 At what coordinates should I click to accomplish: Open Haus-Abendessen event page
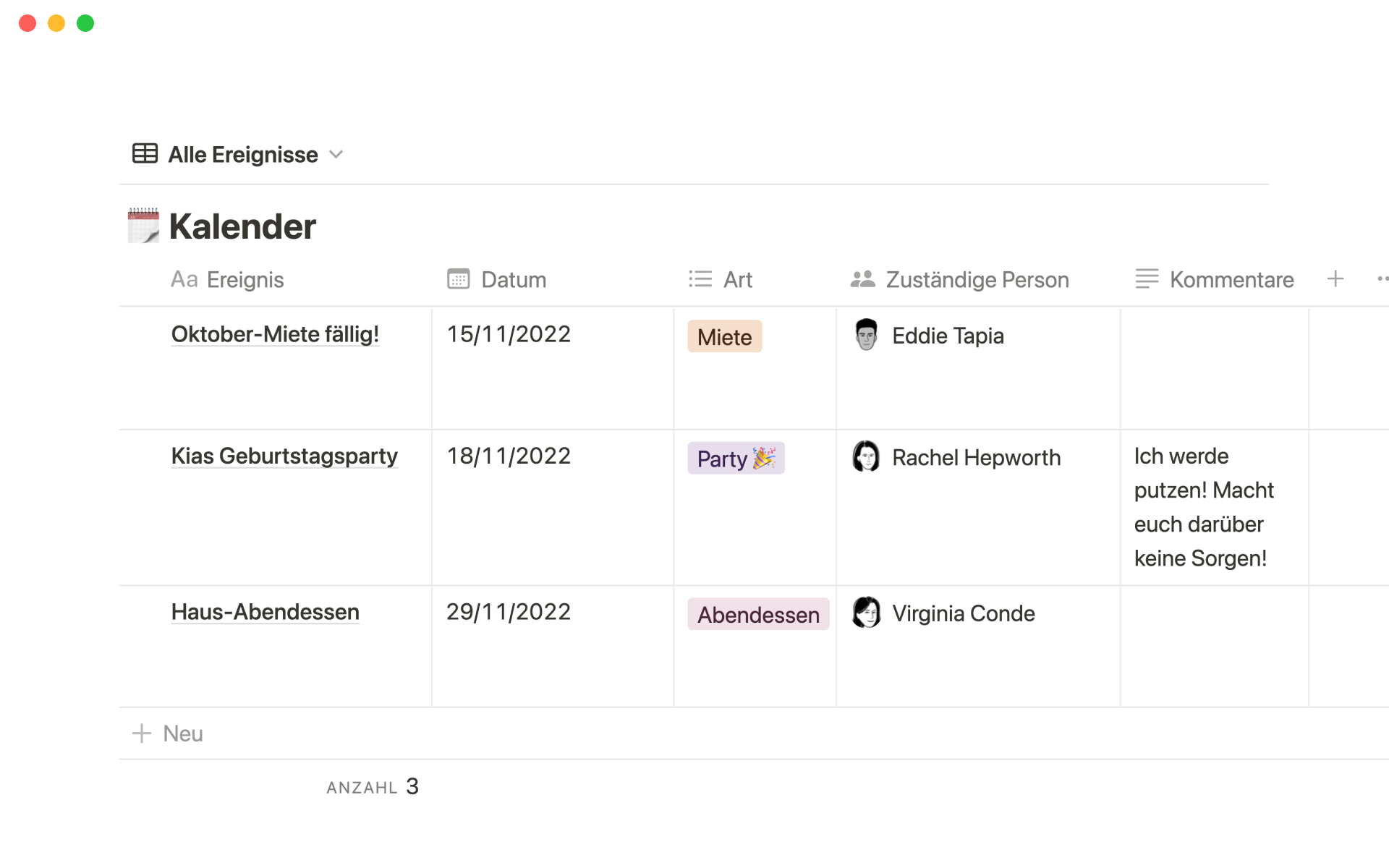click(265, 612)
